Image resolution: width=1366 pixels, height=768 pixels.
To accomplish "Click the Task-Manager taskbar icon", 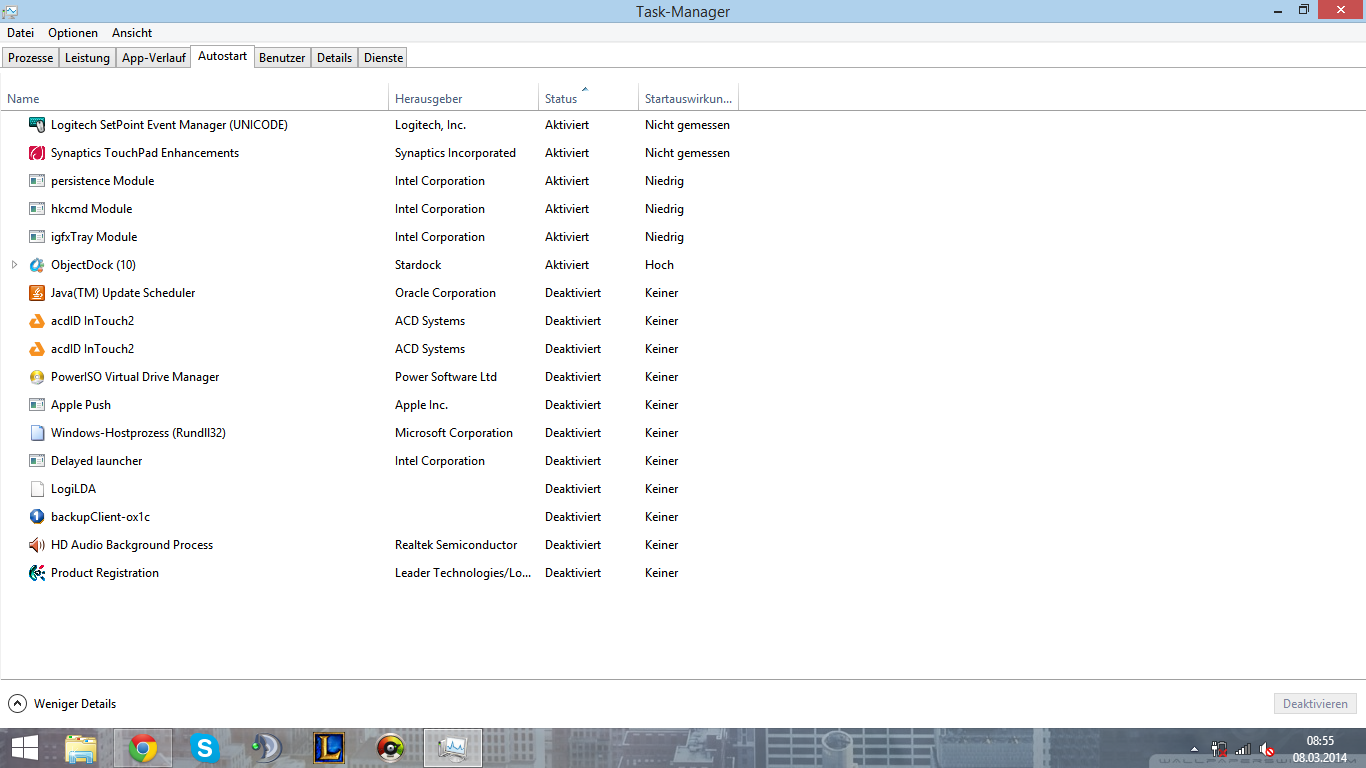I will pos(453,748).
